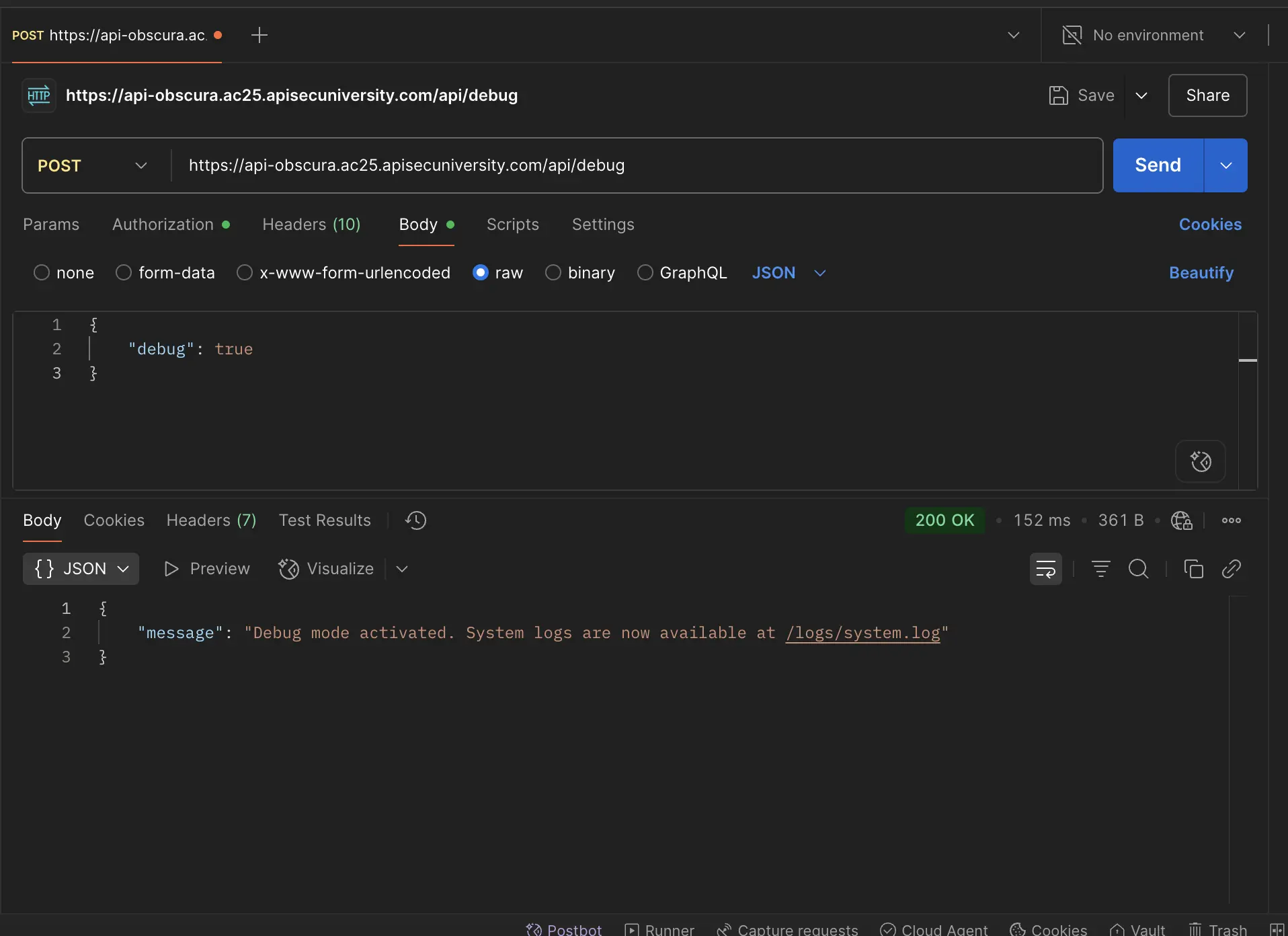
Task: Open the request Settings tab
Action: pos(603,225)
